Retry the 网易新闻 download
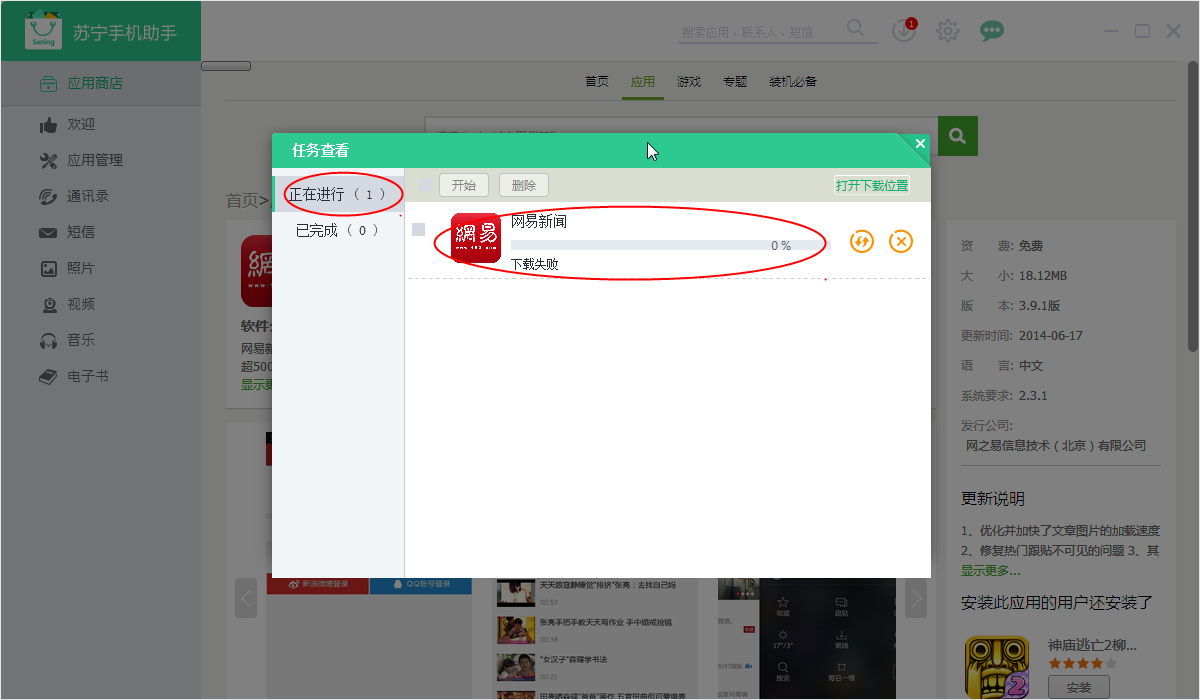Viewport: 1200px width, 700px height. (x=862, y=241)
